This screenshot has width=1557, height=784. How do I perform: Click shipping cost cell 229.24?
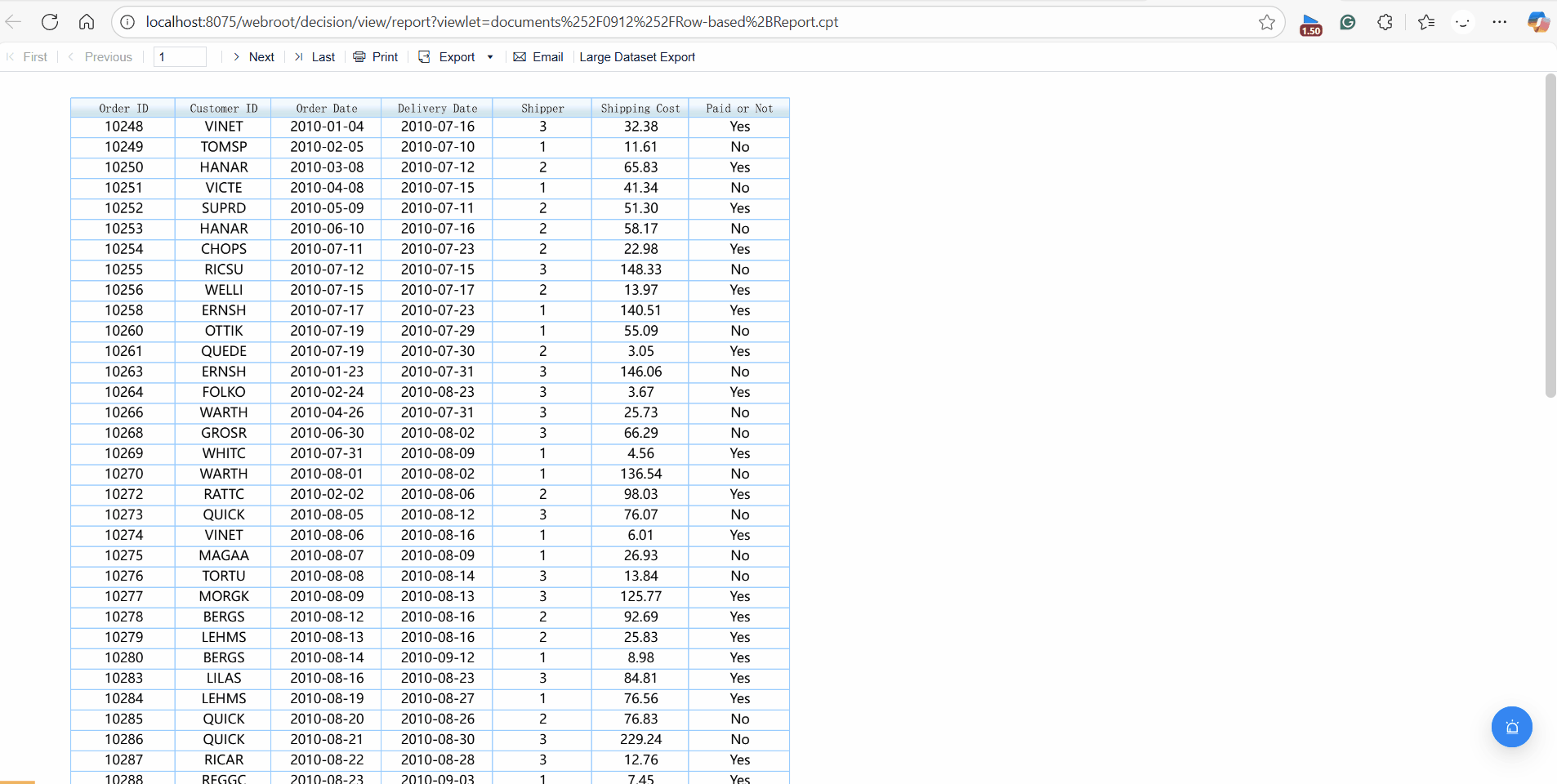[640, 739]
